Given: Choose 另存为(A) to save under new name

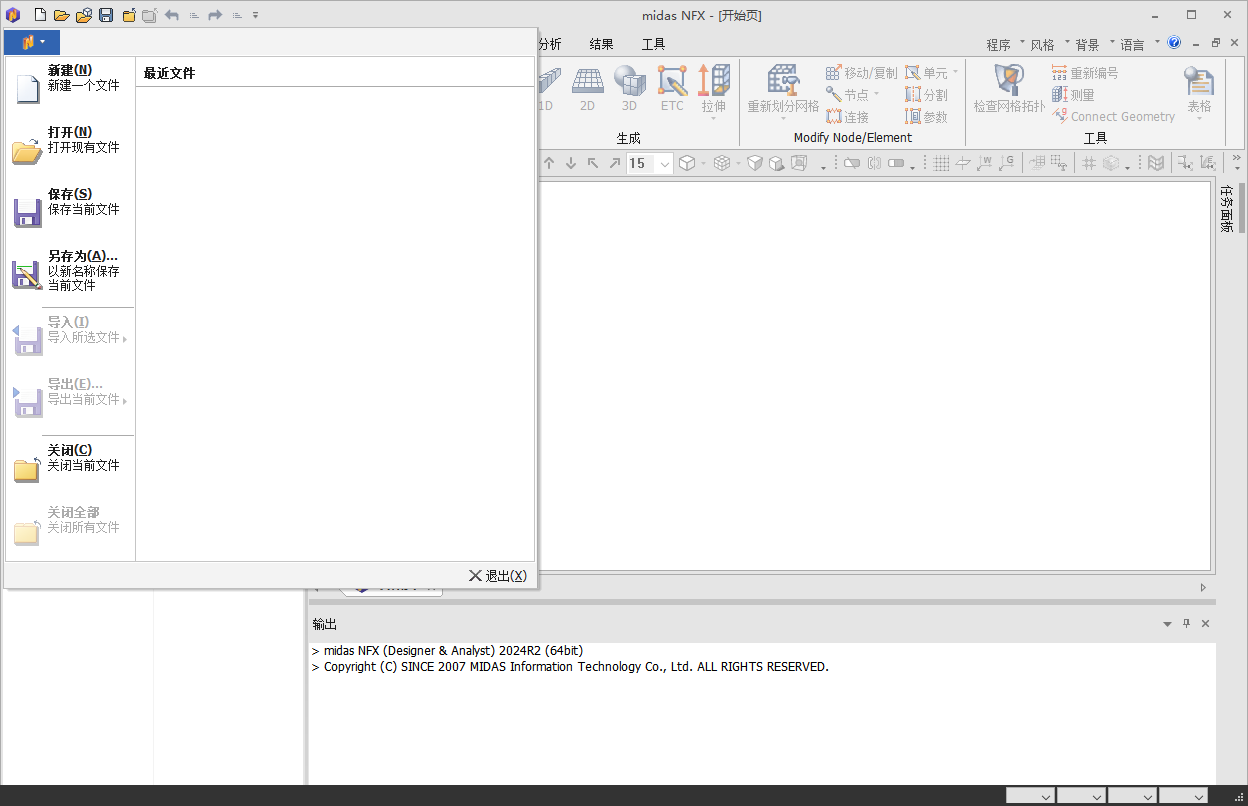Looking at the screenshot, I should coord(70,270).
